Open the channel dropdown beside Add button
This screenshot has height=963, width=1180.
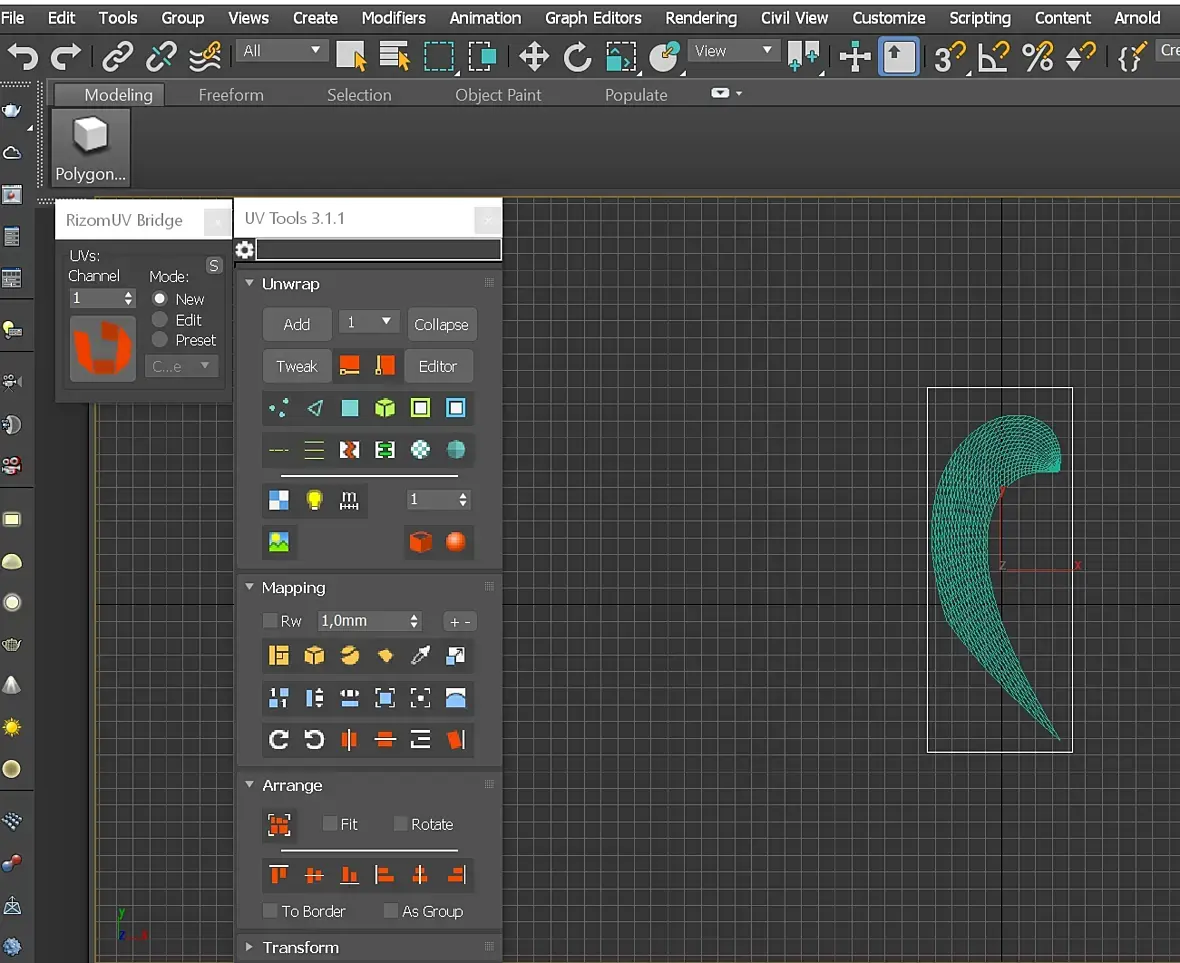(x=368, y=323)
